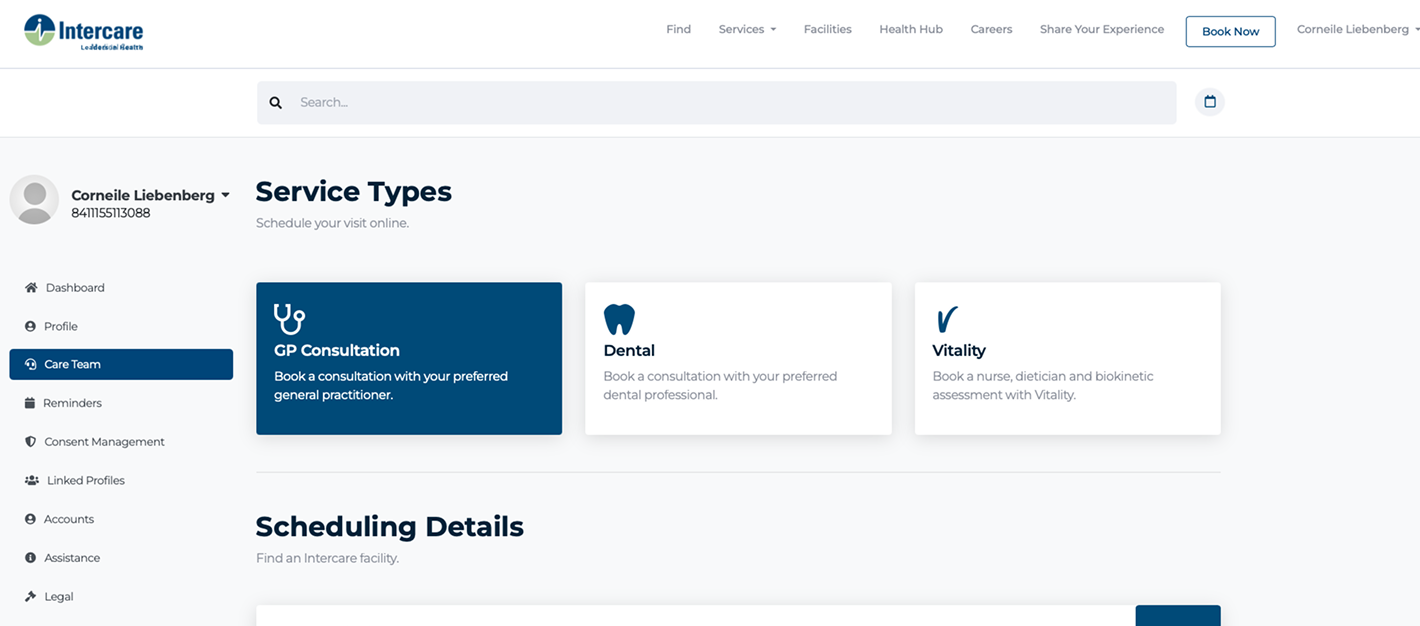The height and width of the screenshot is (626, 1420).
Task: Click the tooth icon on Dental card
Action: click(x=619, y=320)
